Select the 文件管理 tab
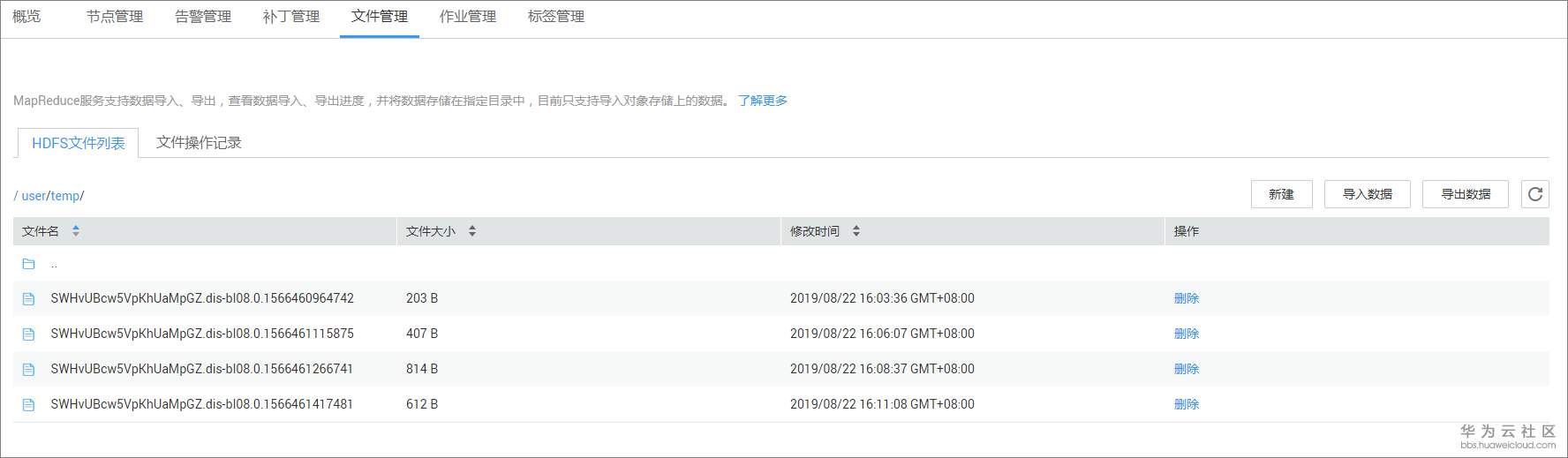This screenshot has width=1568, height=458. coord(380,16)
